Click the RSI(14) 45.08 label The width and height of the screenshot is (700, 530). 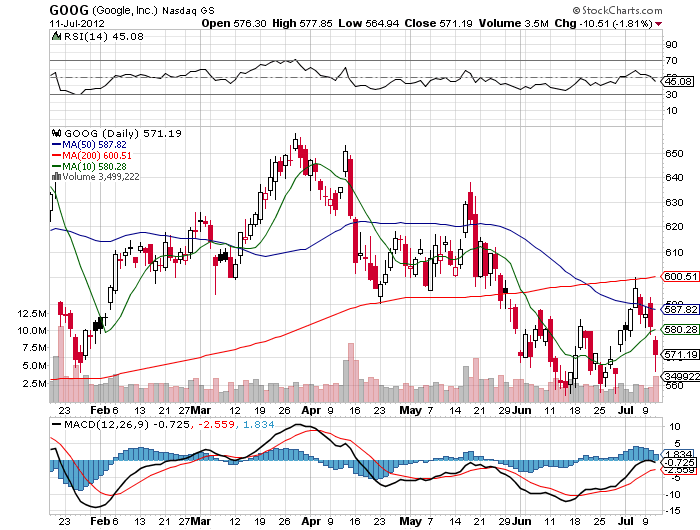click(104, 37)
